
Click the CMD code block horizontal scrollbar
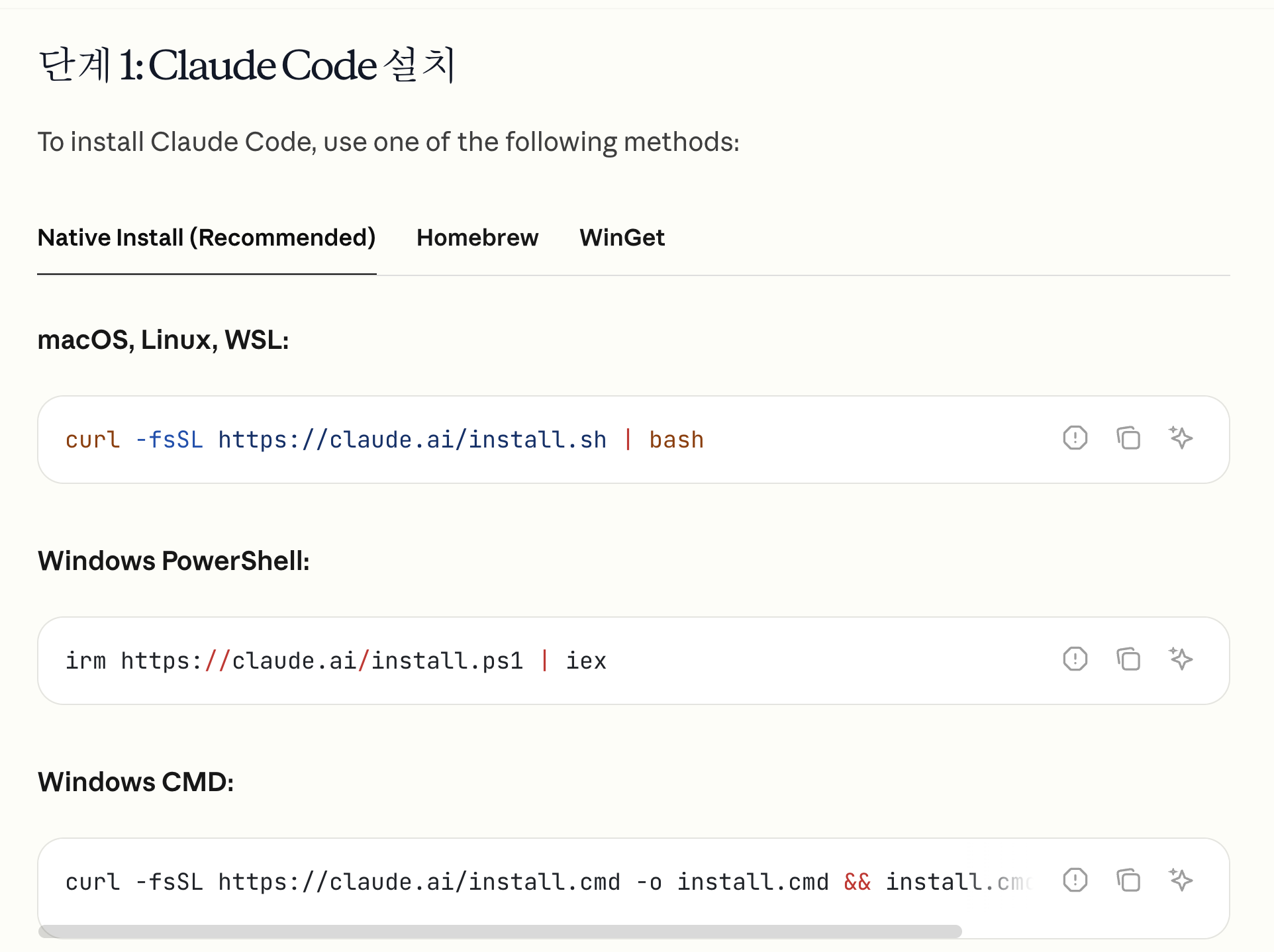[x=500, y=931]
